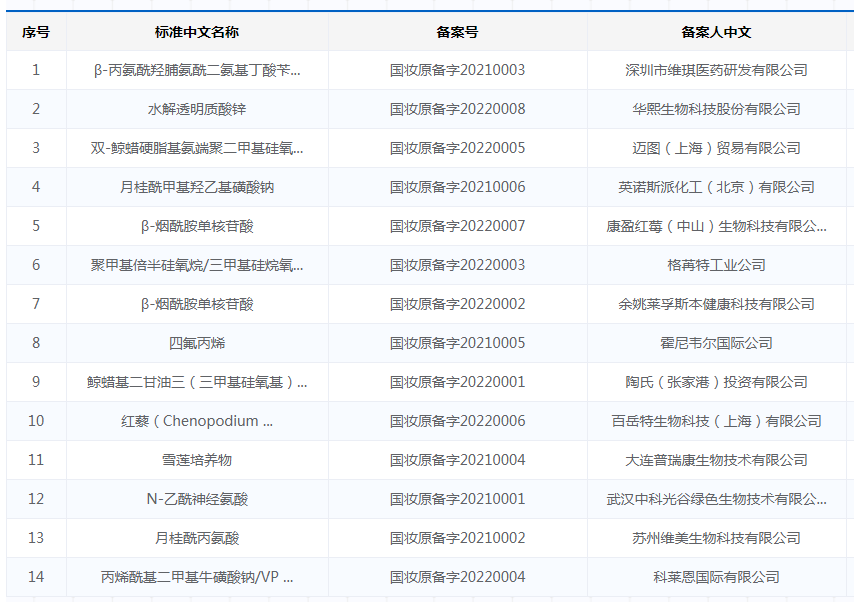This screenshot has height=602, width=854.
Task: Select the cell 雪莲培养物
Action: pos(197,460)
